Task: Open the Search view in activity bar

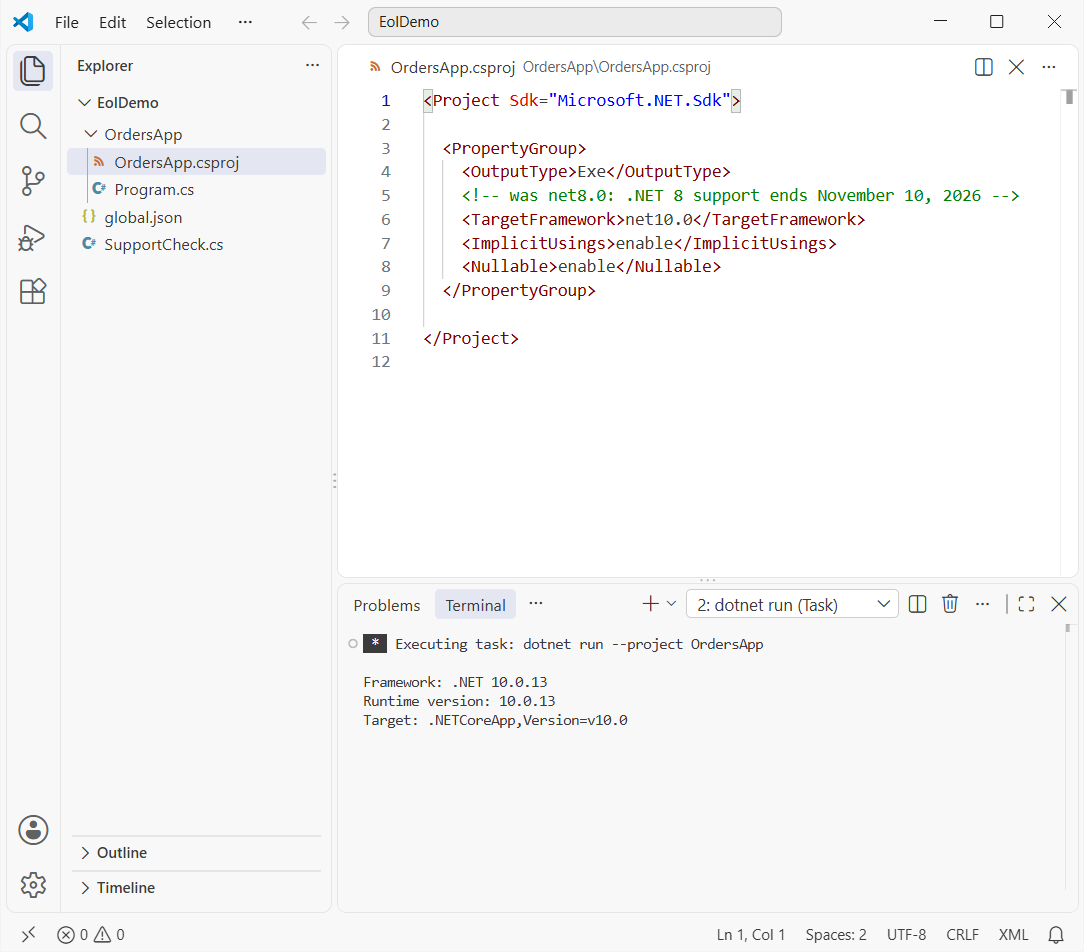Action: coord(32,127)
